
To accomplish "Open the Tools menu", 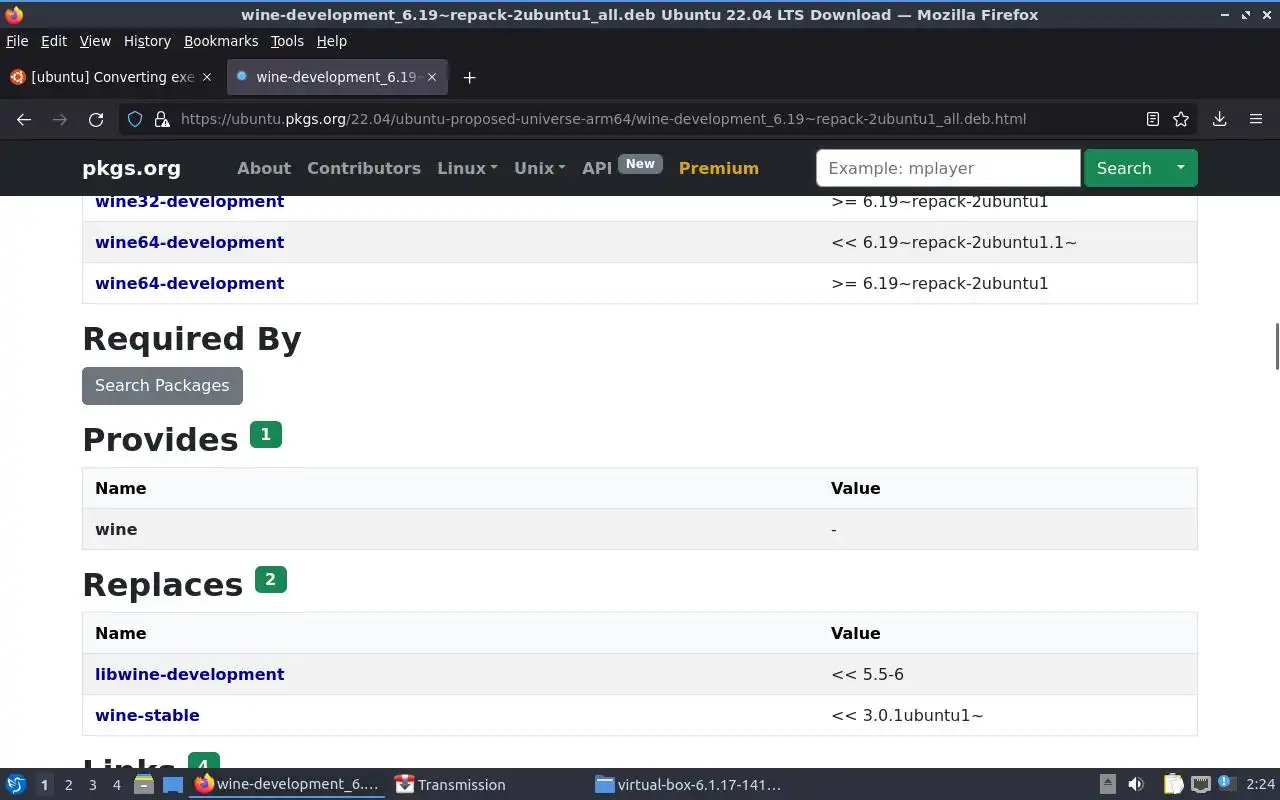I will (x=287, y=41).
